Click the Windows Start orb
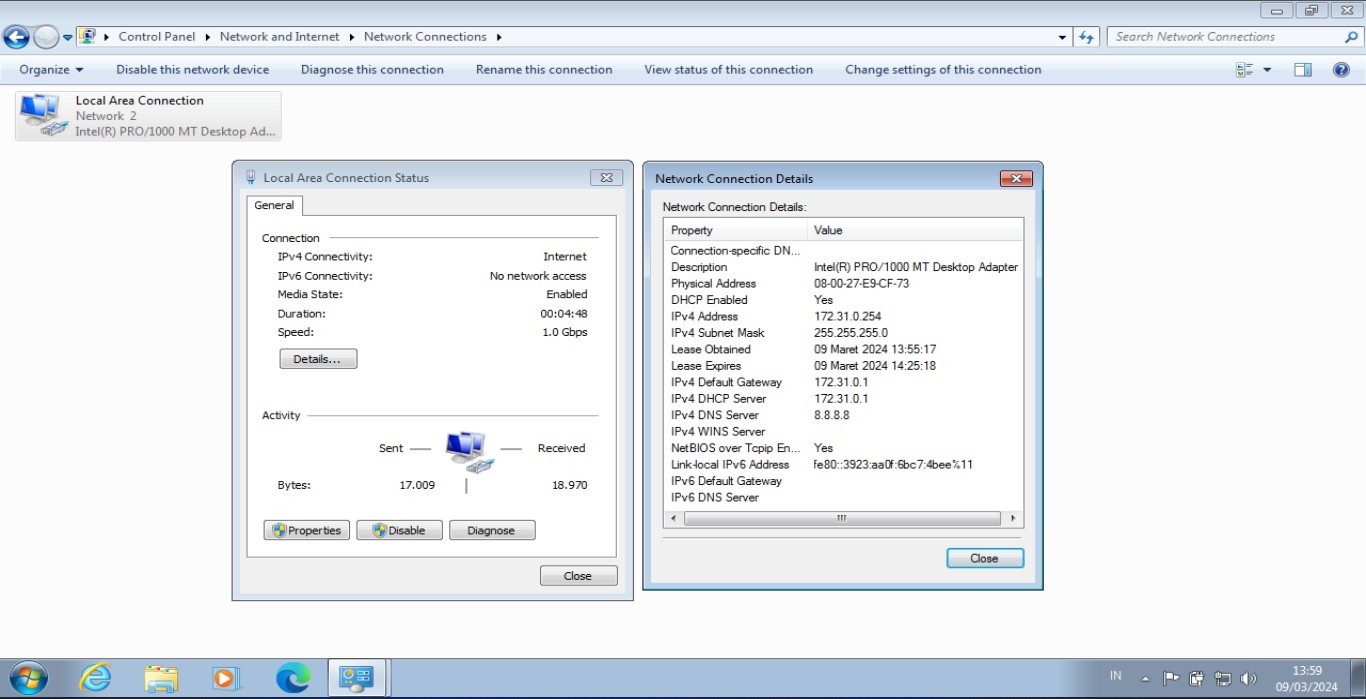Image resolution: width=1366 pixels, height=699 pixels. click(x=28, y=678)
